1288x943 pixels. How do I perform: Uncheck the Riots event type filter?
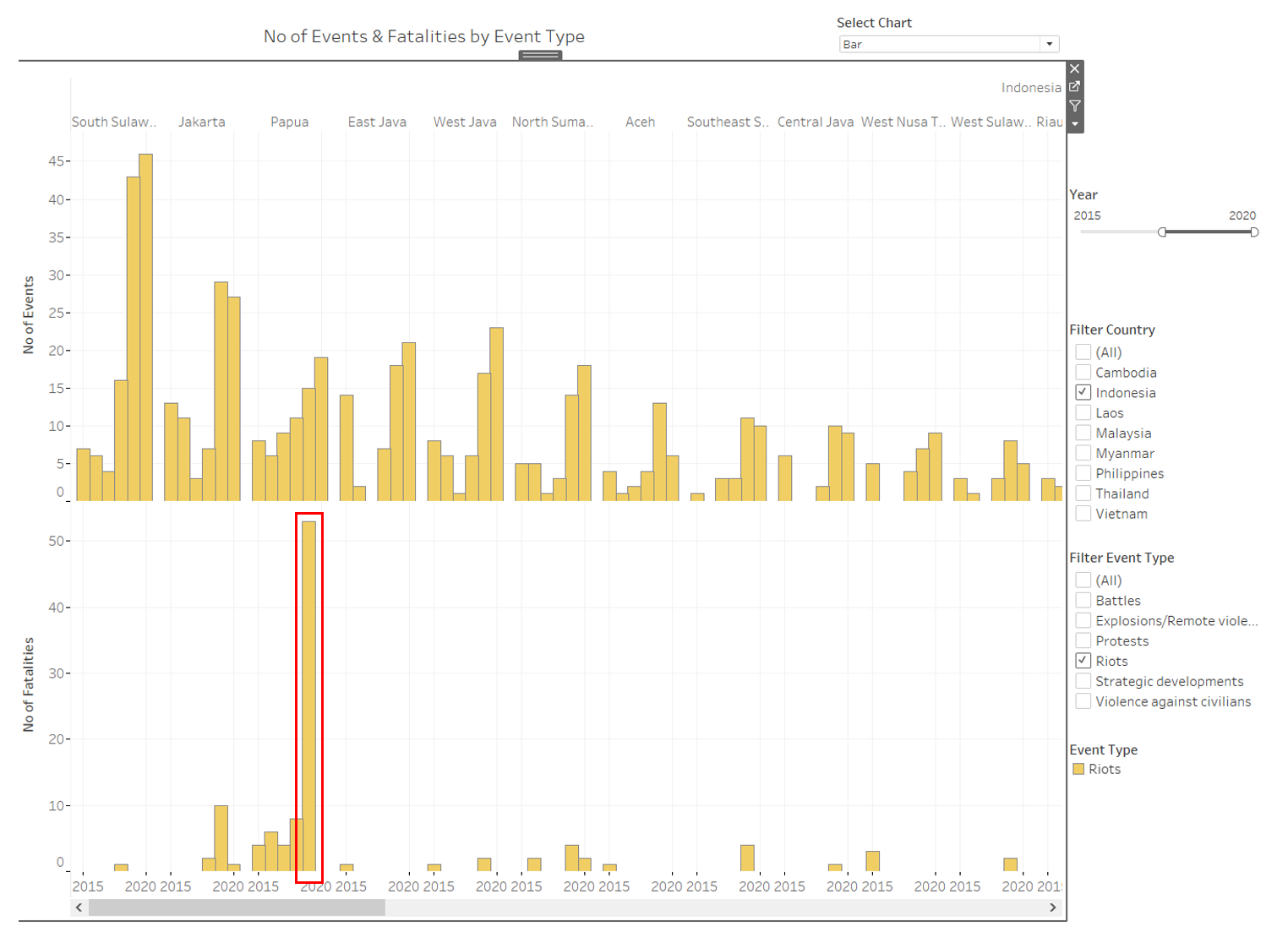click(1083, 661)
